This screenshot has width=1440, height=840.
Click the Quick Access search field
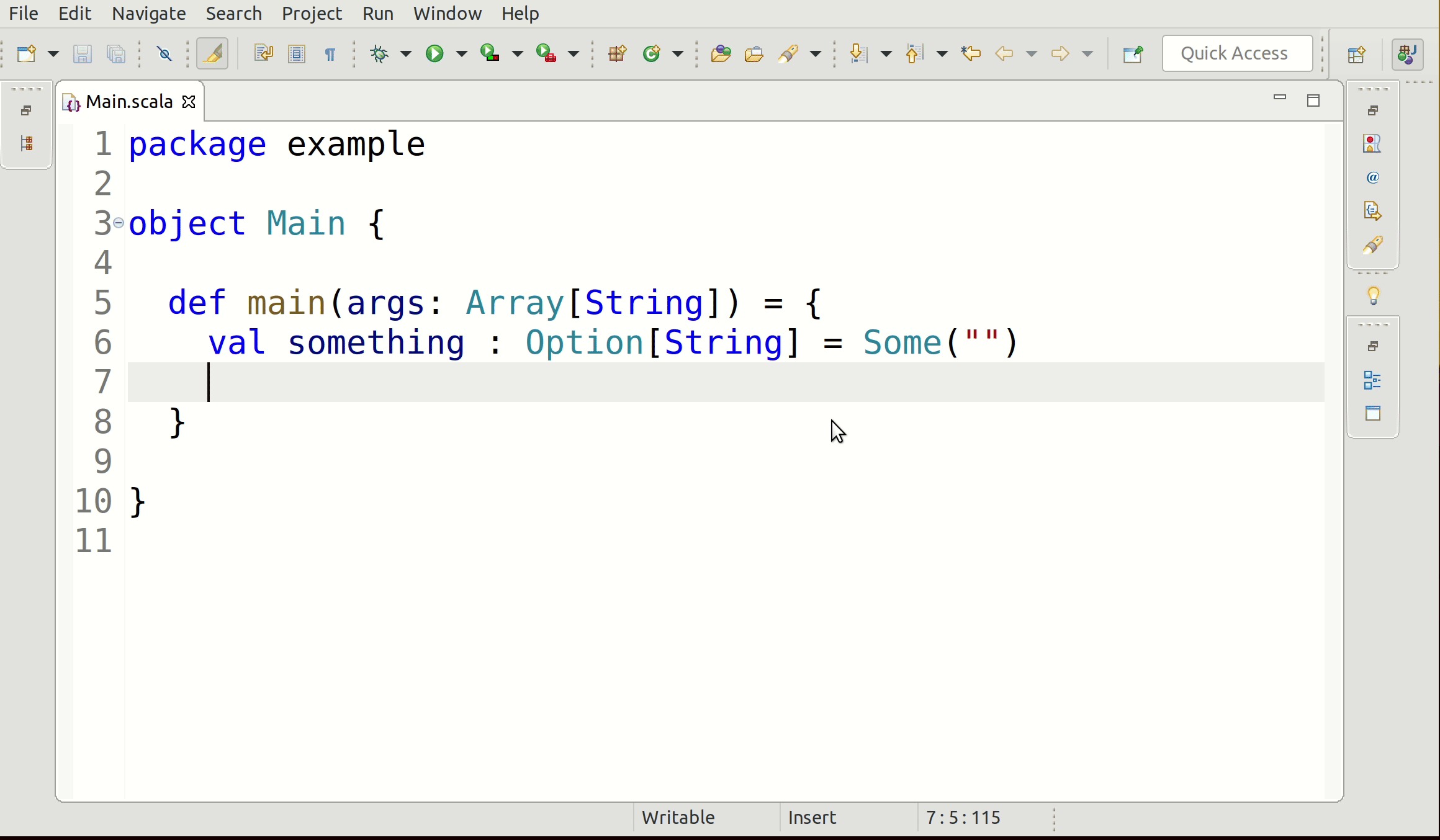click(x=1236, y=54)
